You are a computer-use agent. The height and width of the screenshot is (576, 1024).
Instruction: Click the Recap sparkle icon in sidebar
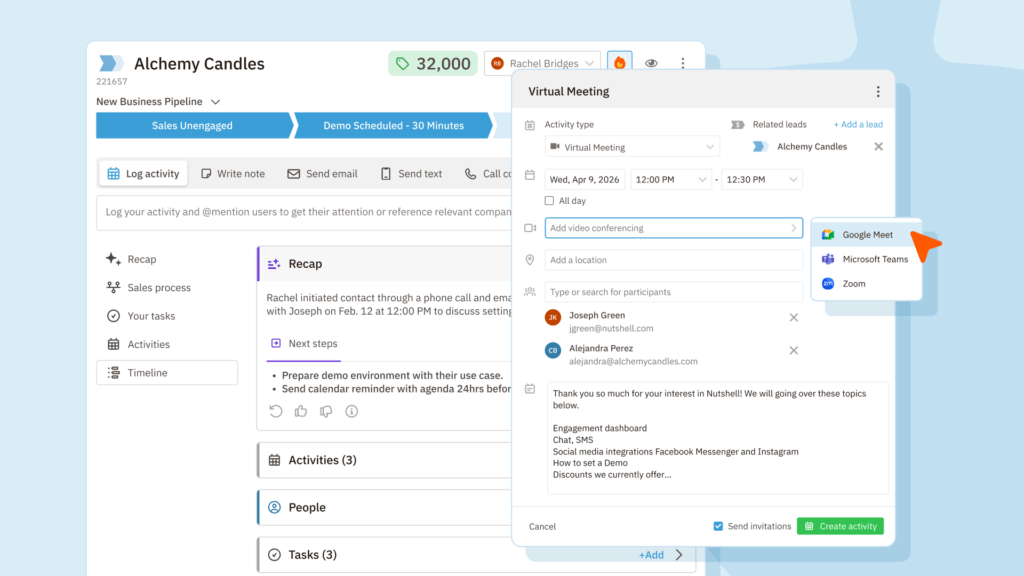113,259
